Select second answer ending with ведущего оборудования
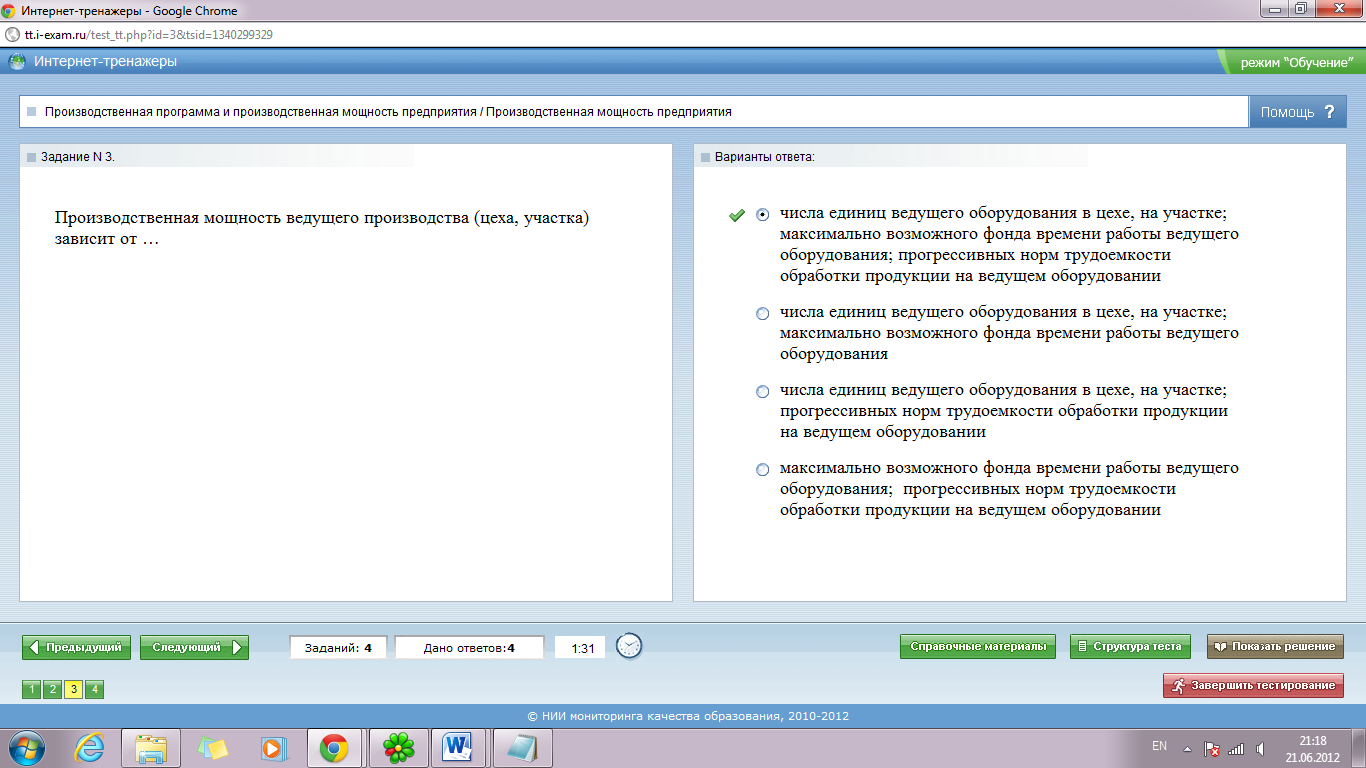This screenshot has width=1366, height=768. (x=763, y=313)
